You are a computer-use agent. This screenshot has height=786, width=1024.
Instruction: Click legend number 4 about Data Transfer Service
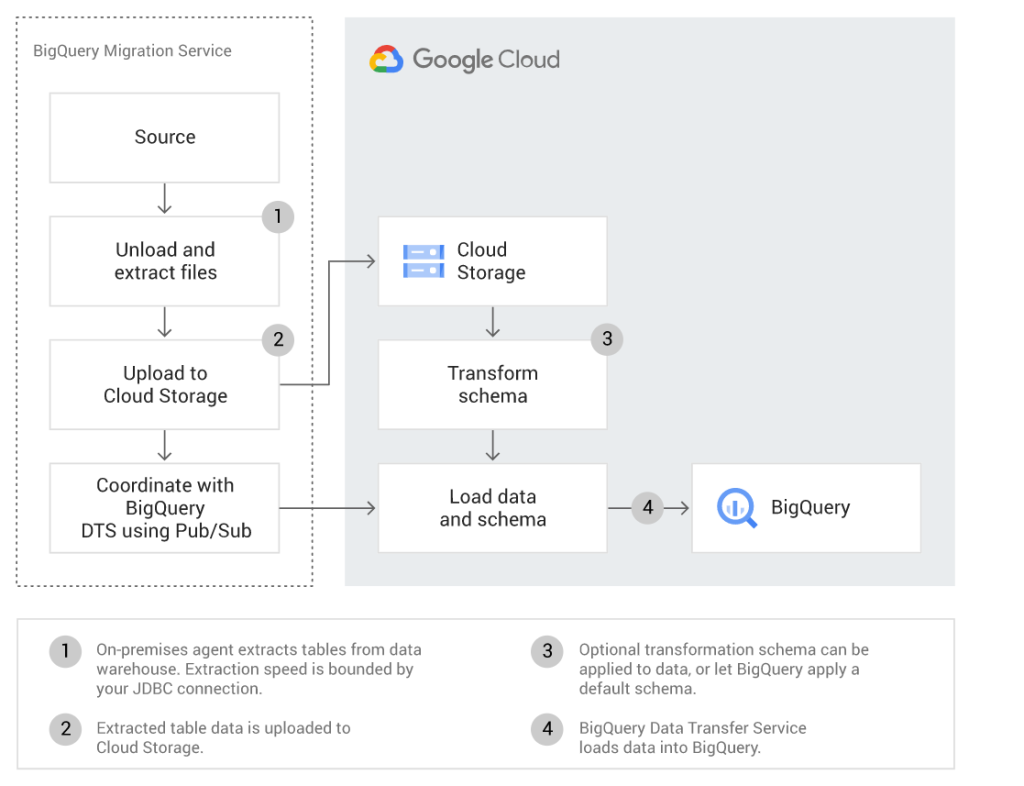click(x=546, y=729)
